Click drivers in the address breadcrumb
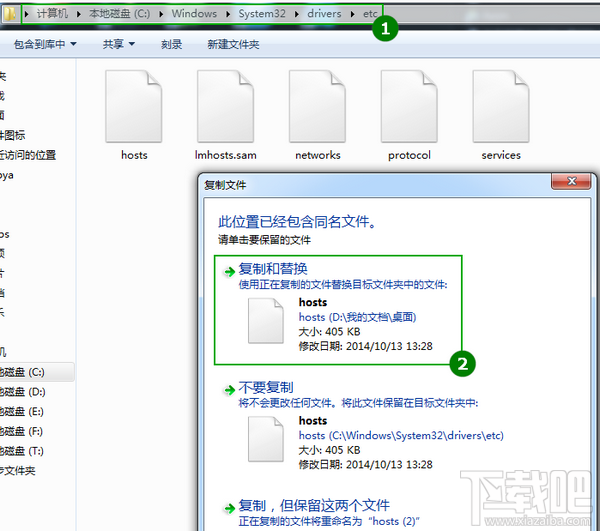The width and height of the screenshot is (600, 531). click(x=324, y=14)
